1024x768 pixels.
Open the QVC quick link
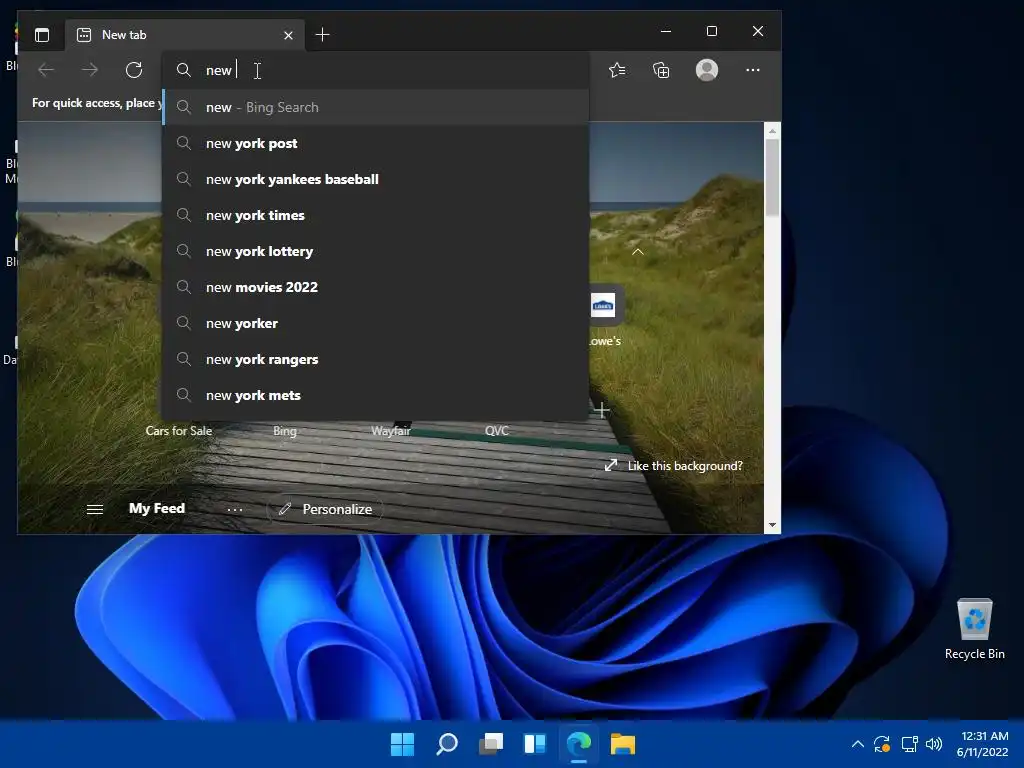[x=496, y=430]
